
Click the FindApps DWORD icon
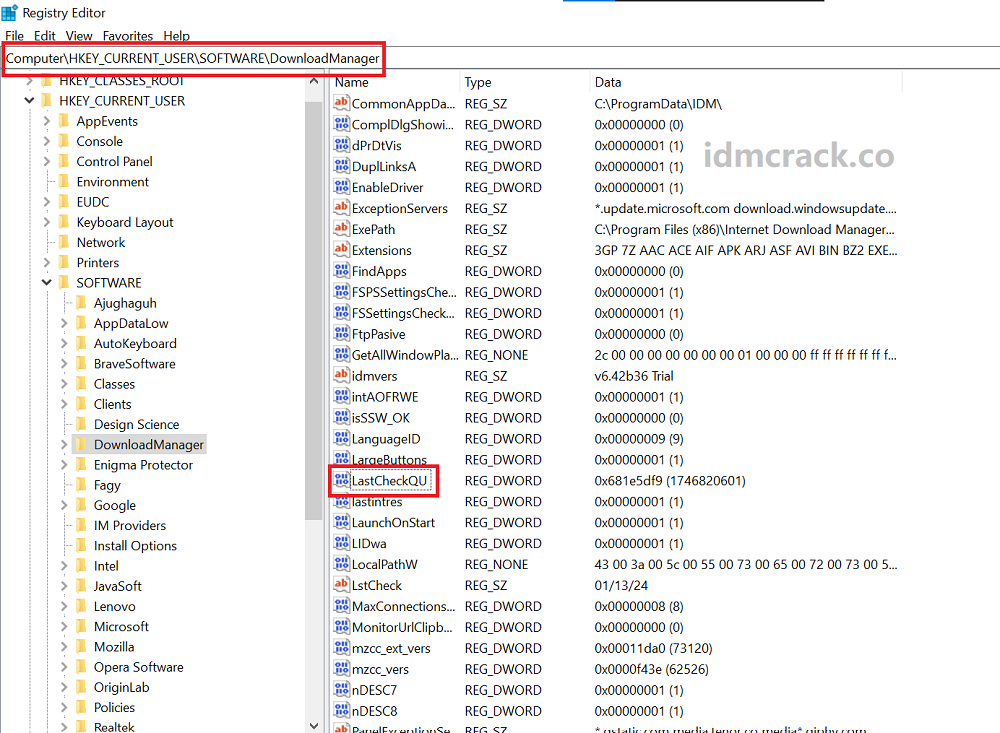pyautogui.click(x=341, y=270)
